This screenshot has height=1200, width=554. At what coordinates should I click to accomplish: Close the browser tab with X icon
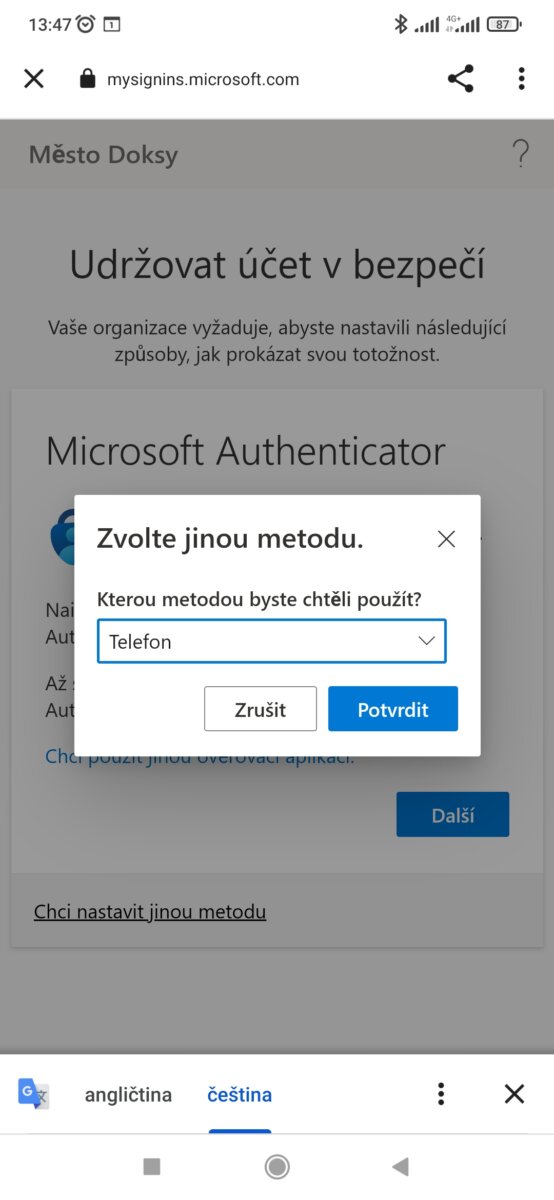point(34,79)
